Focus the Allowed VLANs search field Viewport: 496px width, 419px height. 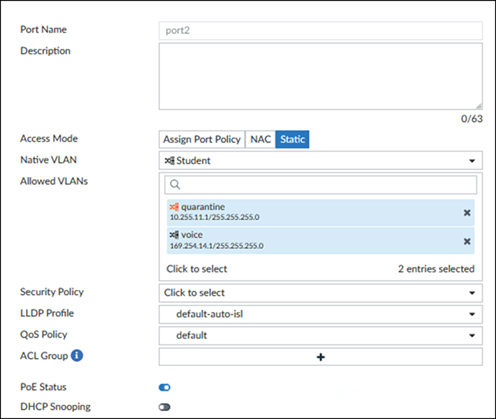pyautogui.click(x=321, y=185)
